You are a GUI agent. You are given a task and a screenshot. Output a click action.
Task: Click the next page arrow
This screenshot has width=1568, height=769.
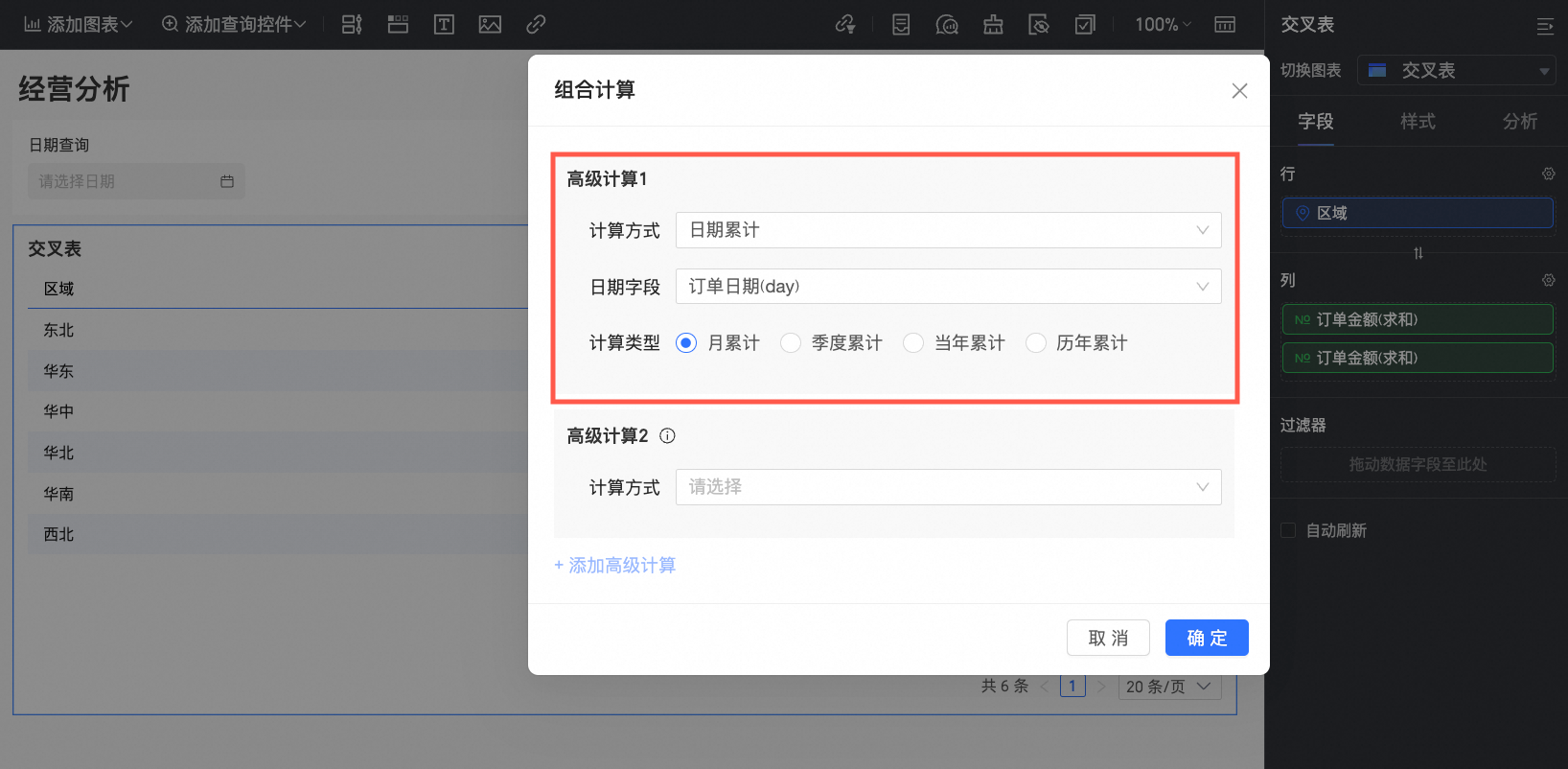click(x=1101, y=687)
